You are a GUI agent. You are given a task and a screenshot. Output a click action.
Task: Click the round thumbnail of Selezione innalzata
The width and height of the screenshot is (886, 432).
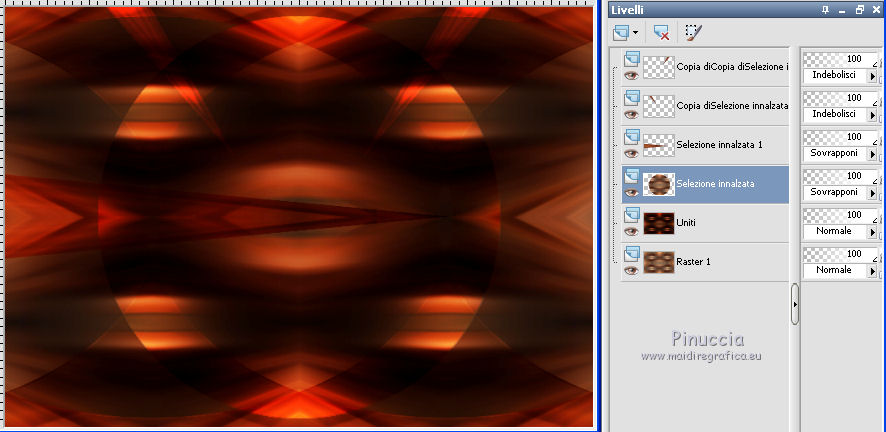pos(659,184)
